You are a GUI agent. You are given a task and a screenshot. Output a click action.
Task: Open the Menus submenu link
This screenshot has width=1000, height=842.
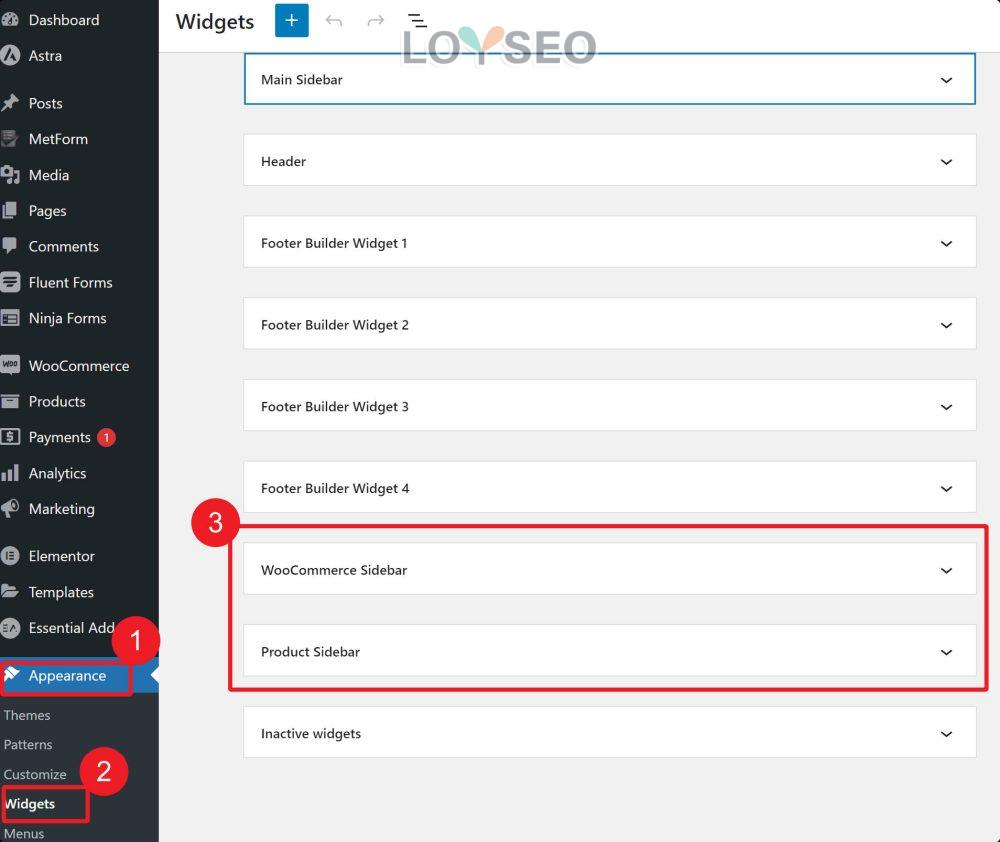(x=24, y=833)
